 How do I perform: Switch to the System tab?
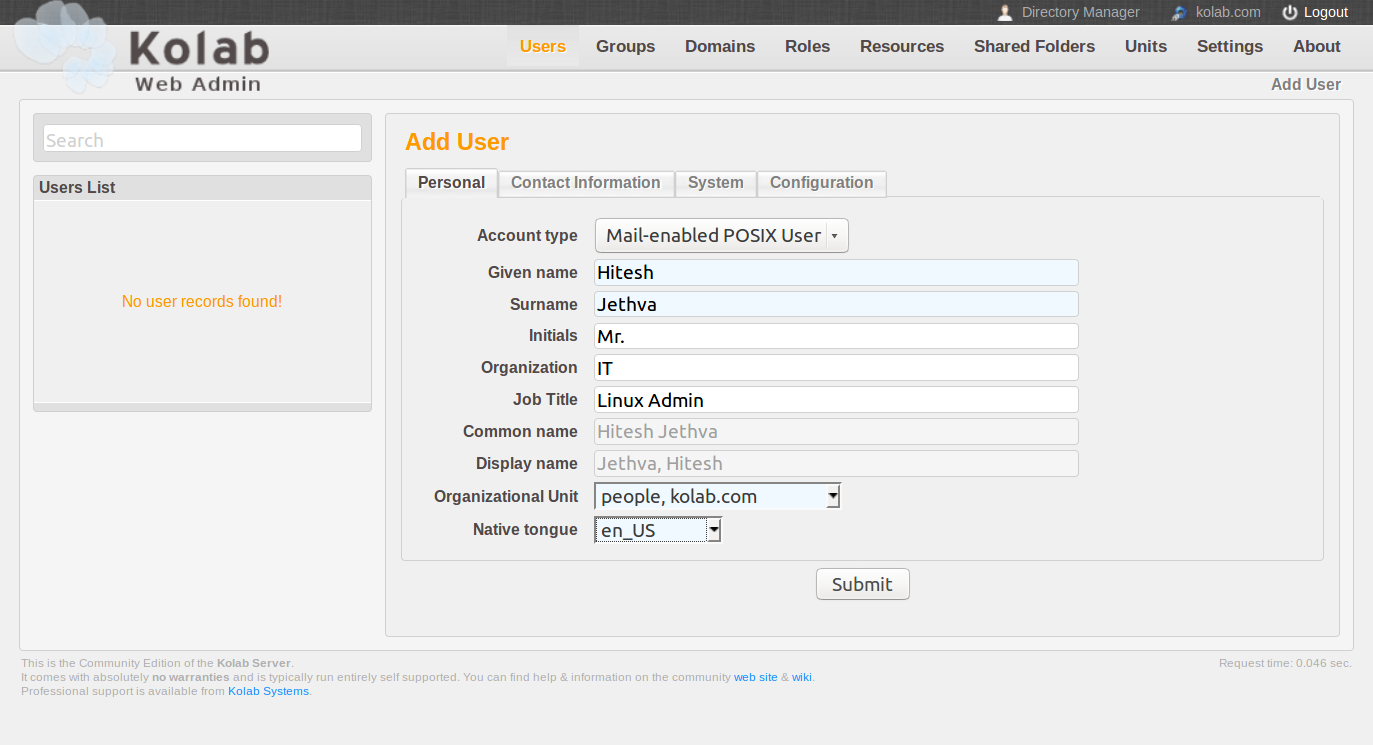(716, 183)
